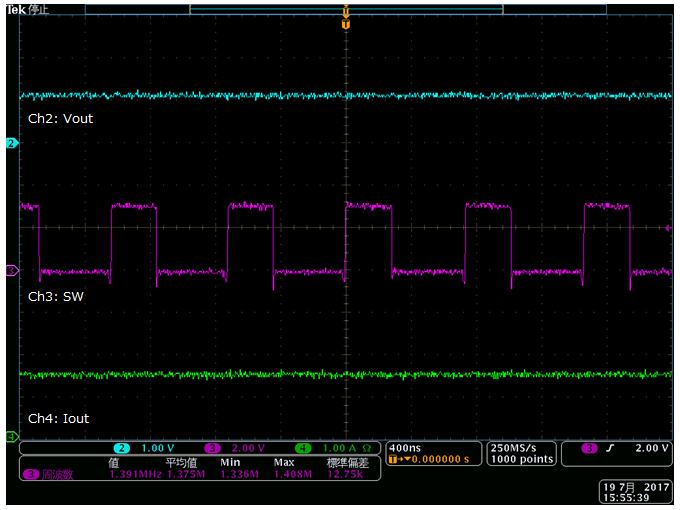The height and width of the screenshot is (510, 680).
Task: Click channel 2 scale 1.00 V
Action: point(157,448)
